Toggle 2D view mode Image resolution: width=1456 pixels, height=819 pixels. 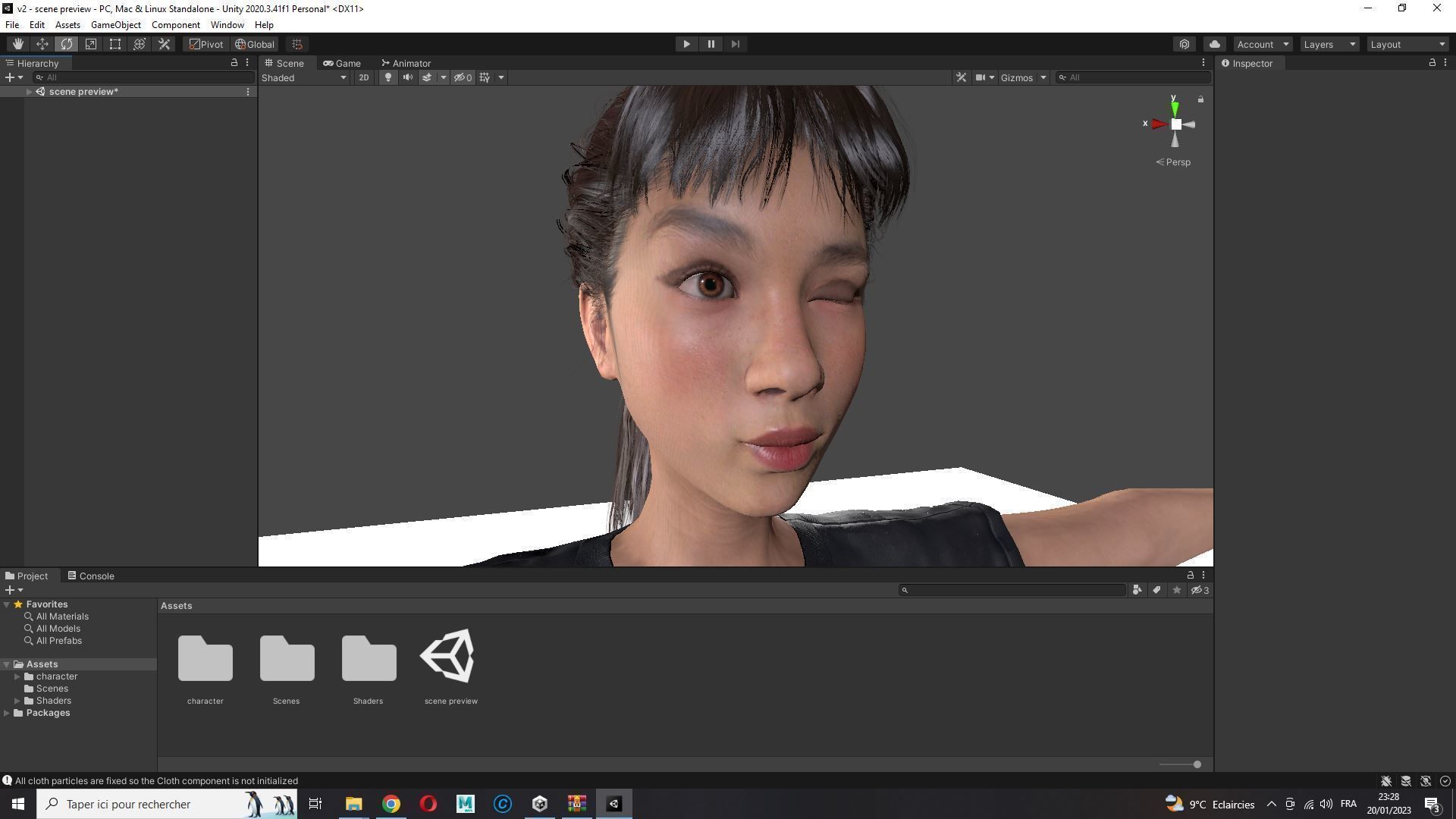pyautogui.click(x=364, y=77)
